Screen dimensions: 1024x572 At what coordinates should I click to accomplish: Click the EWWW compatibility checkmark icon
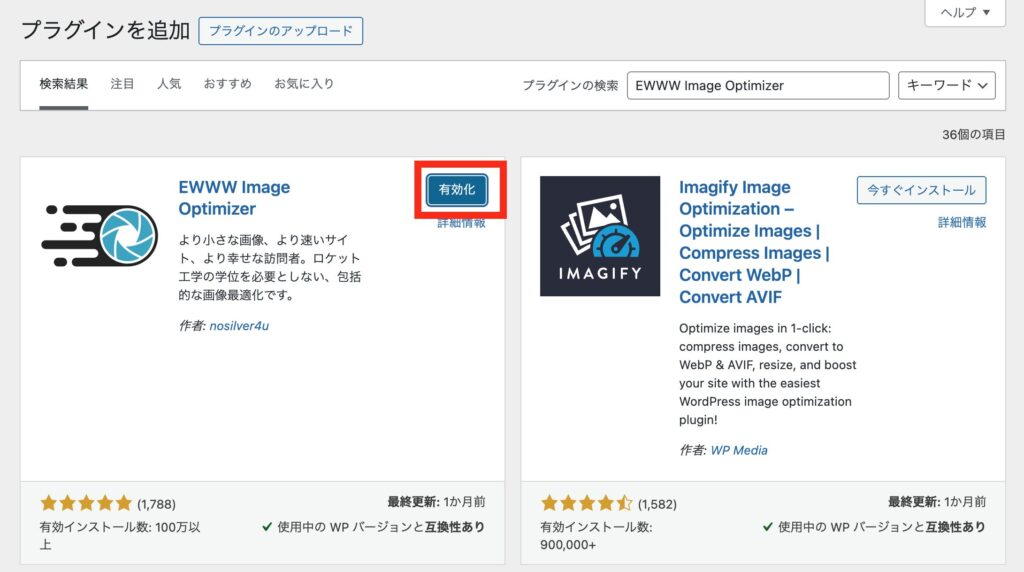tap(266, 527)
